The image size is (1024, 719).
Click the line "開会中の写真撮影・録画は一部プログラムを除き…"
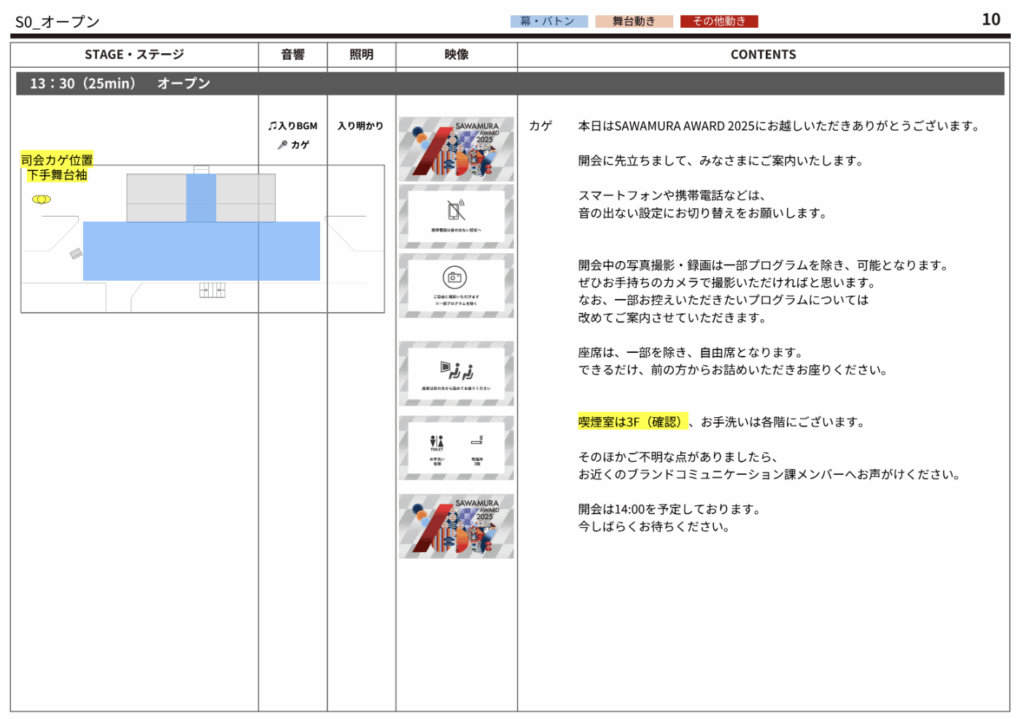point(763,265)
